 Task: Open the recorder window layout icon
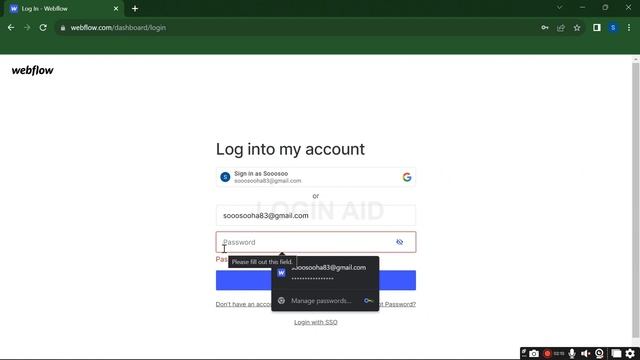(616, 353)
